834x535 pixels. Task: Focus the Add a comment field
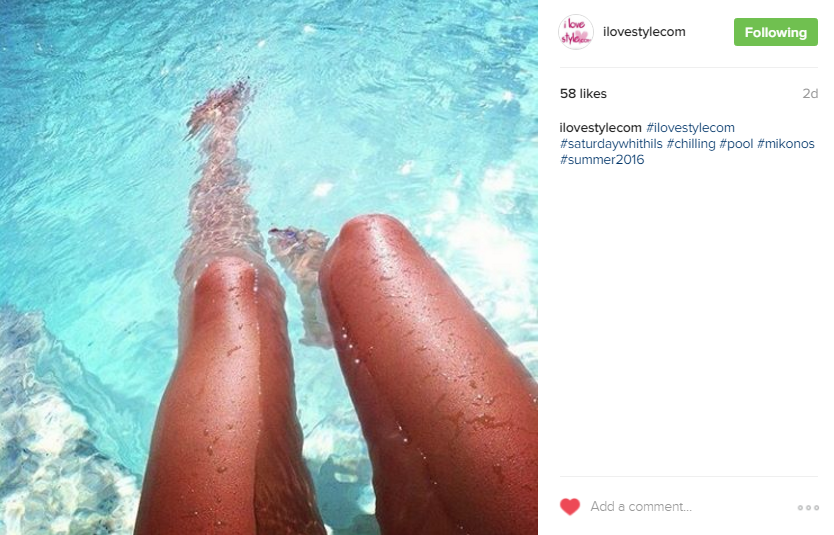click(689, 507)
